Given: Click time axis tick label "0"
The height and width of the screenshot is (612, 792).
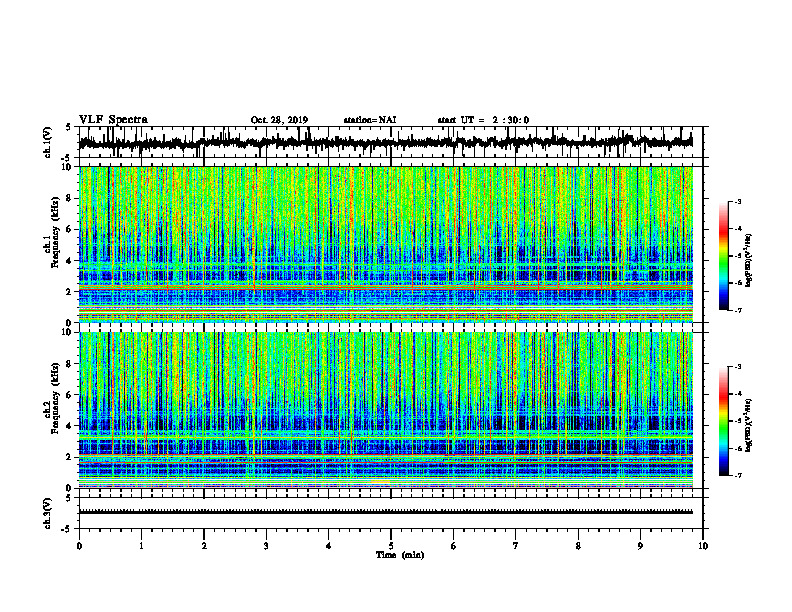Looking at the screenshot, I should 79,546.
